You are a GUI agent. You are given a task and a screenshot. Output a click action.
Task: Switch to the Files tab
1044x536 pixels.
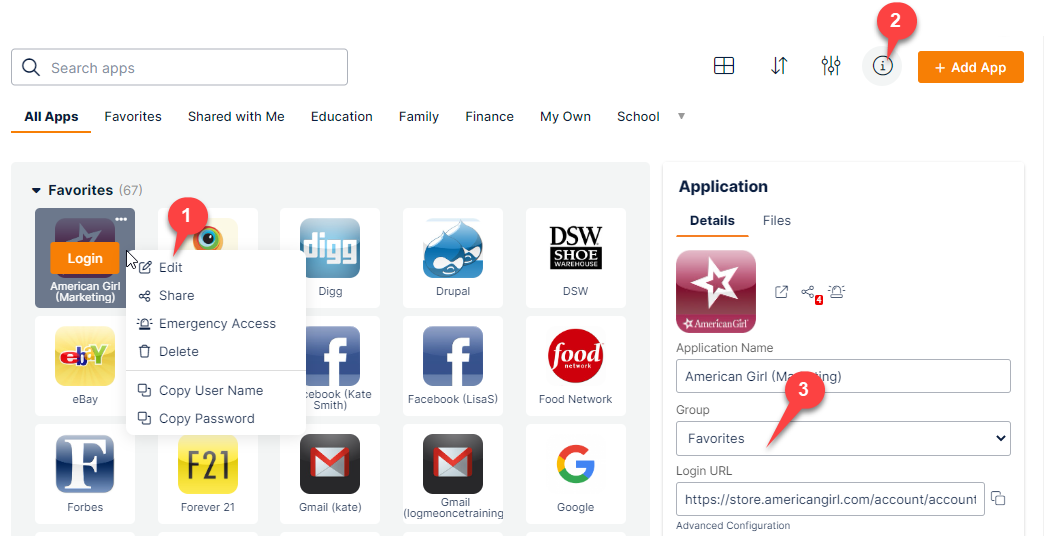777,220
